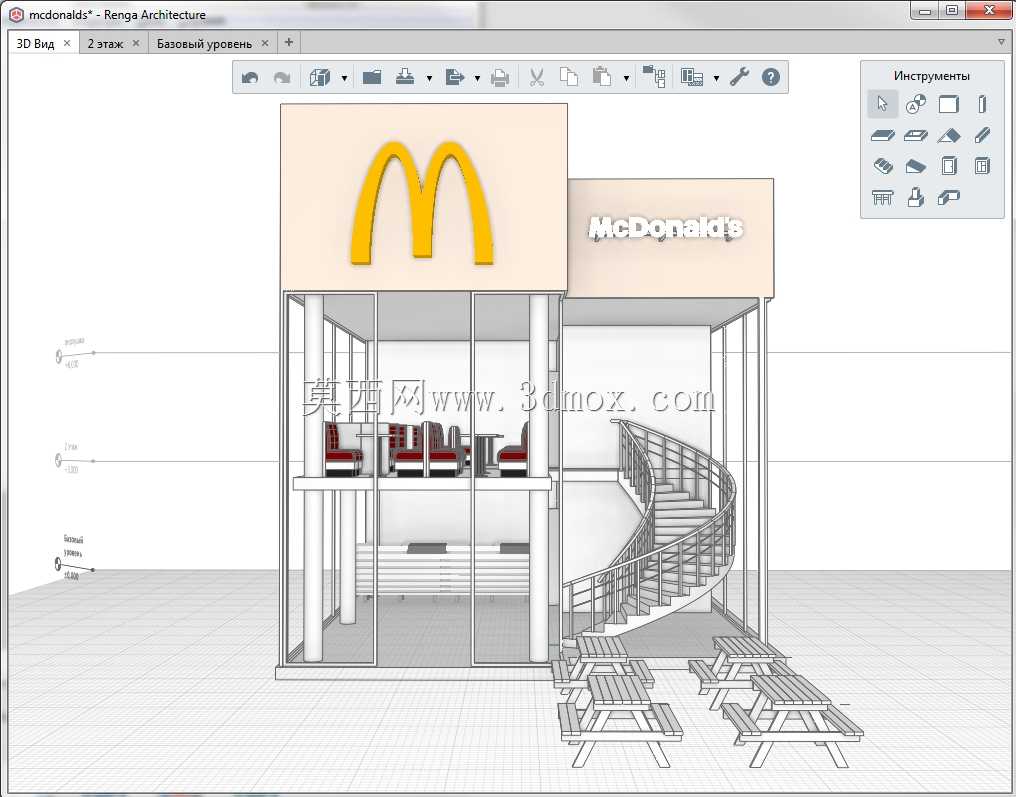Select the Beam tool
Screen dimensions: 1016x797
click(x=982, y=135)
